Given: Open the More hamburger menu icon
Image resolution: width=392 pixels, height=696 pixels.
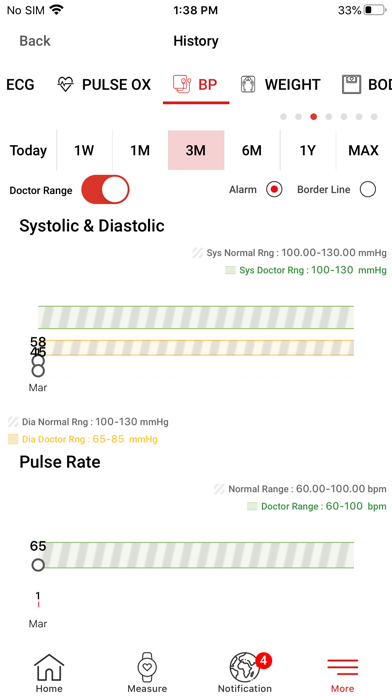Looking at the screenshot, I should coord(342,667).
